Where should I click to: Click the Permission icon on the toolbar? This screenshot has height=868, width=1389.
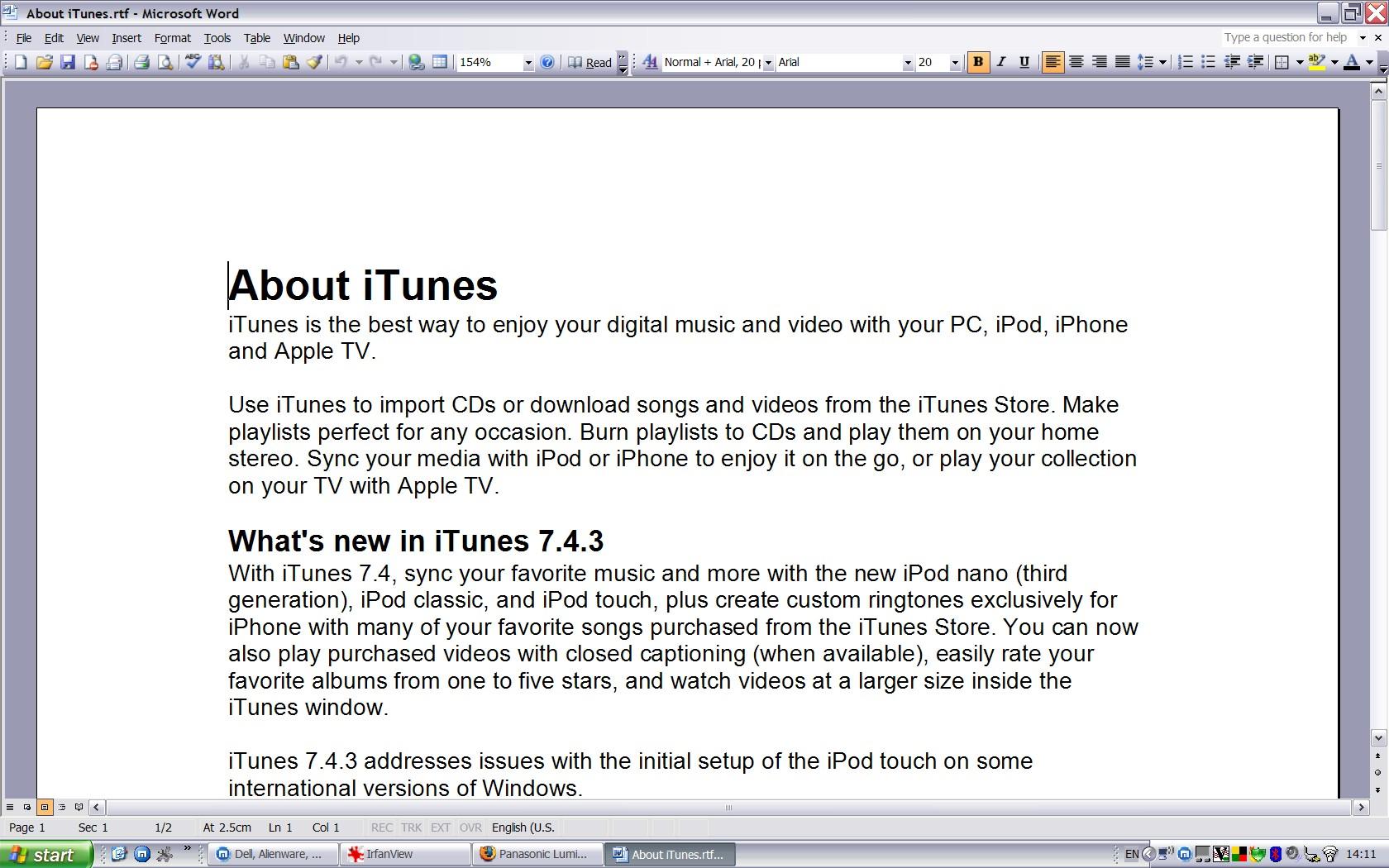pos(91,62)
